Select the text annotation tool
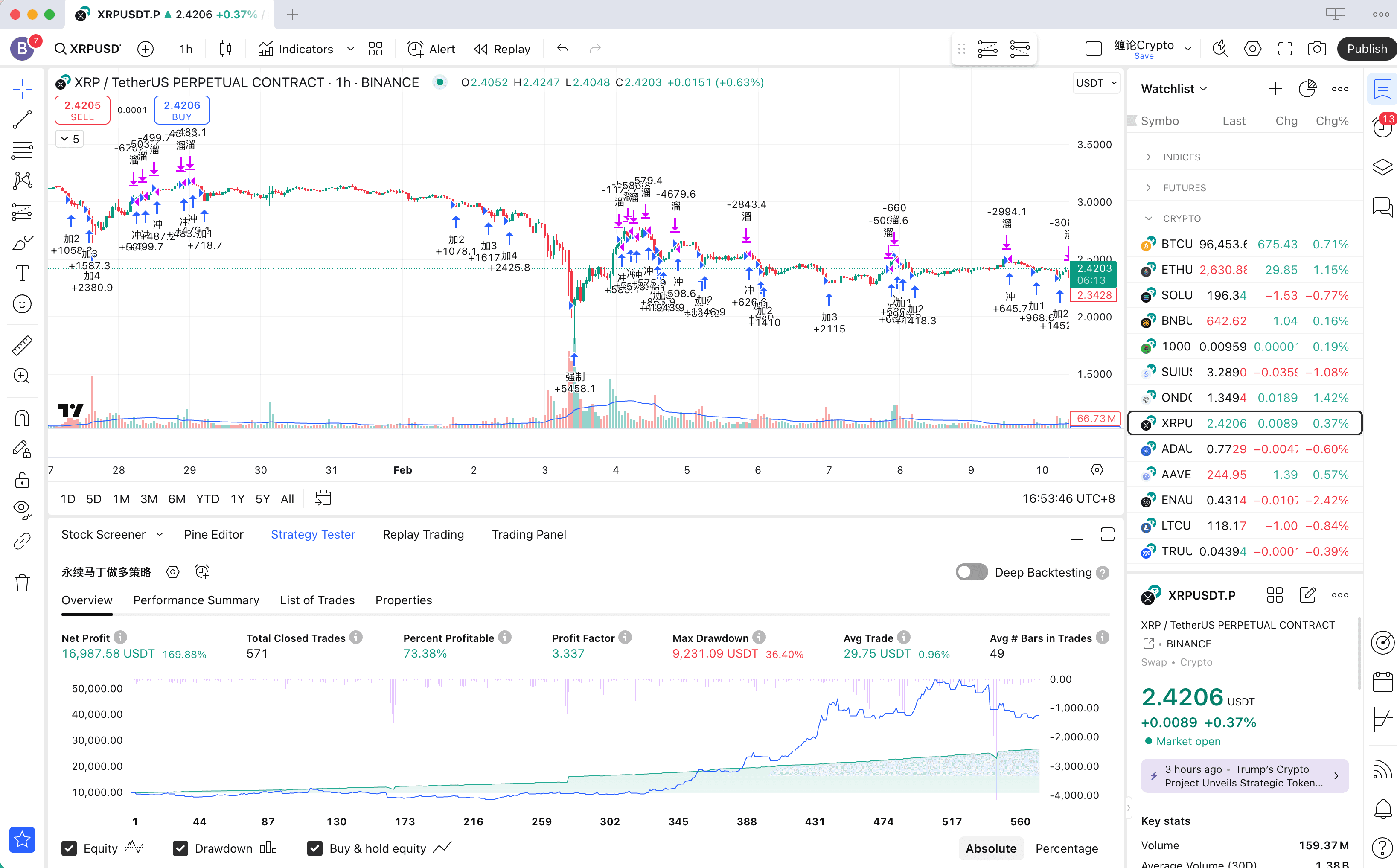 point(22,273)
